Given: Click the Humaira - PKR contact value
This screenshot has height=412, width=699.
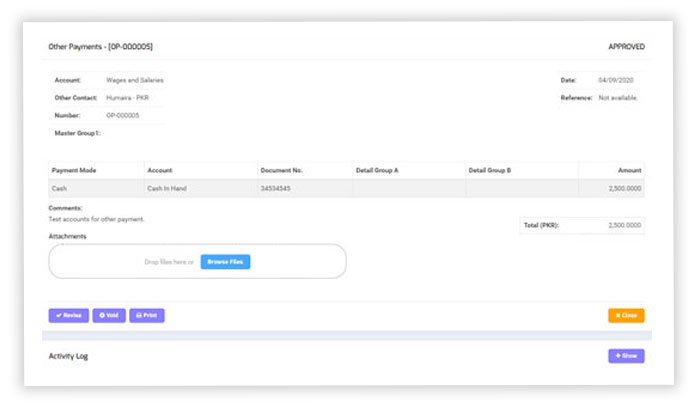Looking at the screenshot, I should point(127,98).
